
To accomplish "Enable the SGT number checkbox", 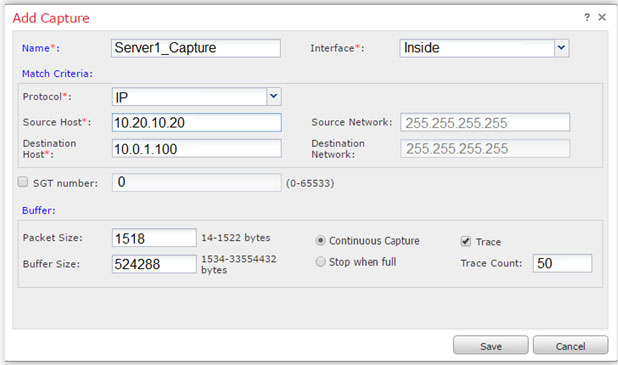I will 23,182.
